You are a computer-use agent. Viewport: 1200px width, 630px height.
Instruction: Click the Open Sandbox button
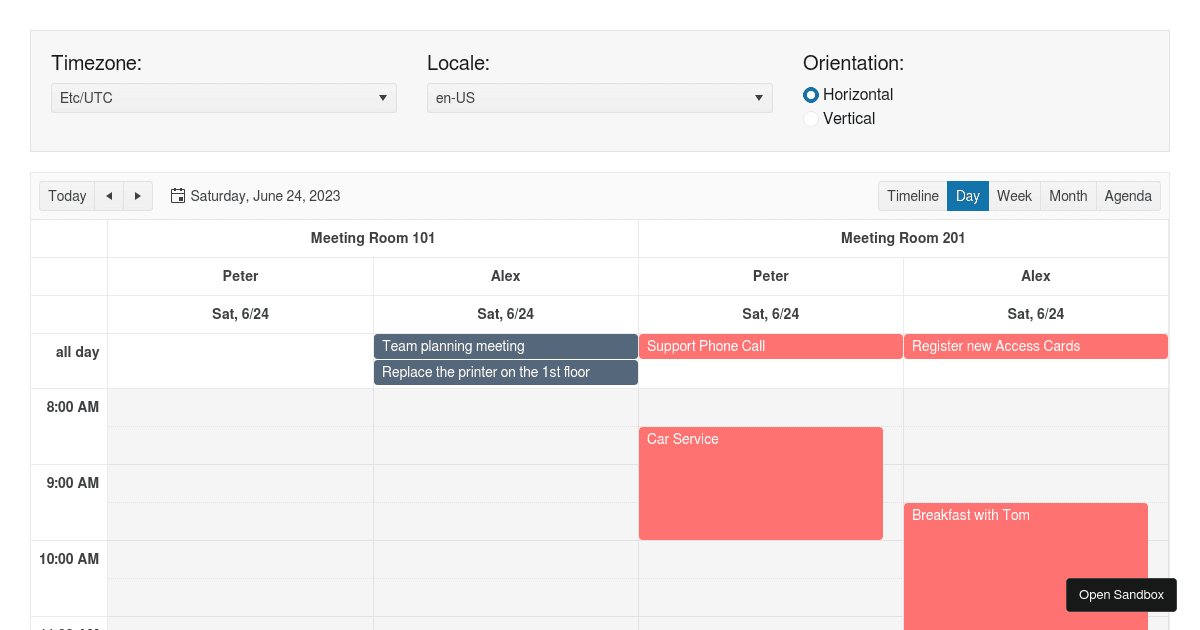[x=1120, y=594]
